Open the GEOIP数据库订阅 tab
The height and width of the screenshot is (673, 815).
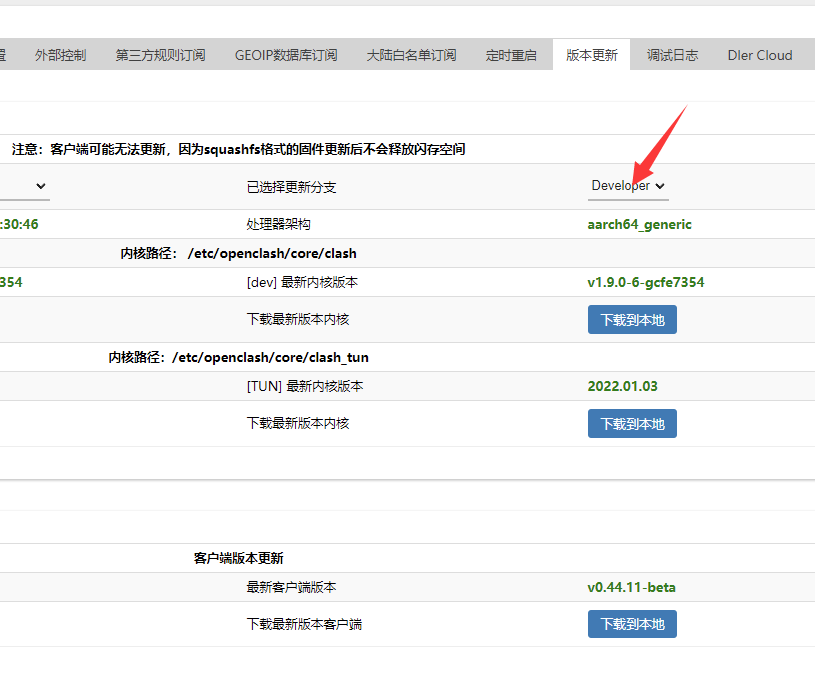pos(286,55)
